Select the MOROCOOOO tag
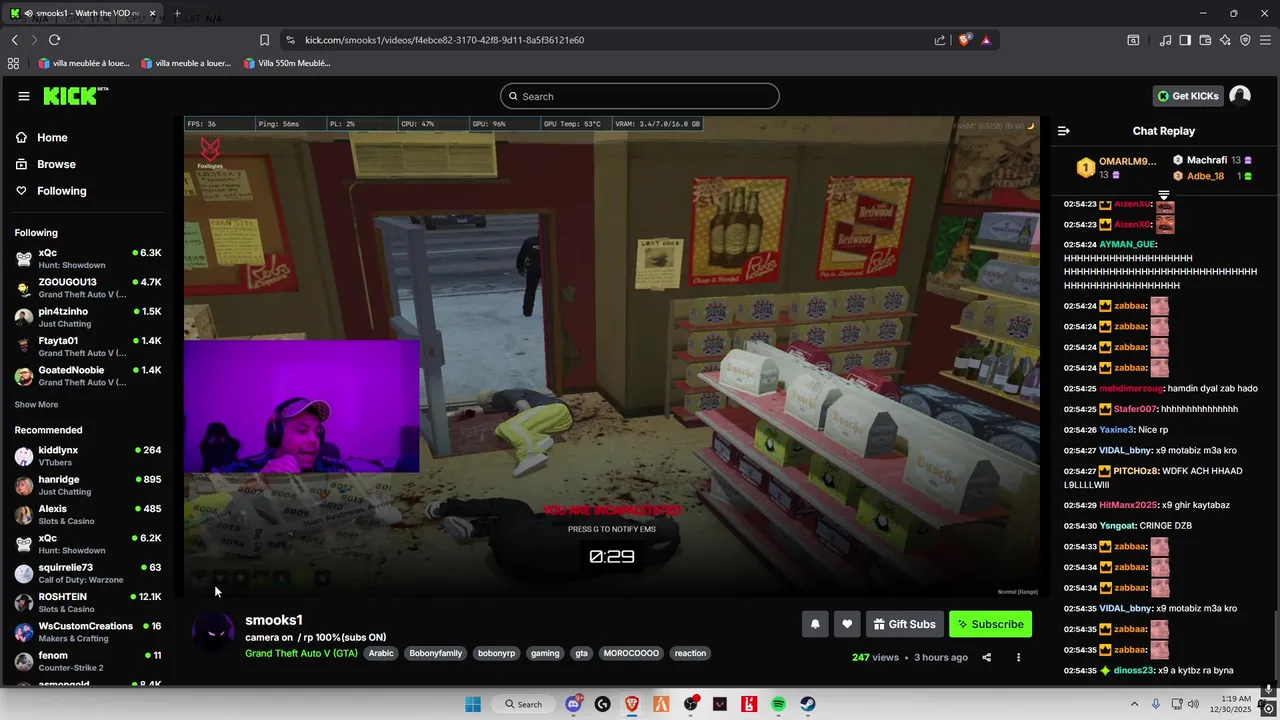Image resolution: width=1280 pixels, height=720 pixels. pos(631,653)
